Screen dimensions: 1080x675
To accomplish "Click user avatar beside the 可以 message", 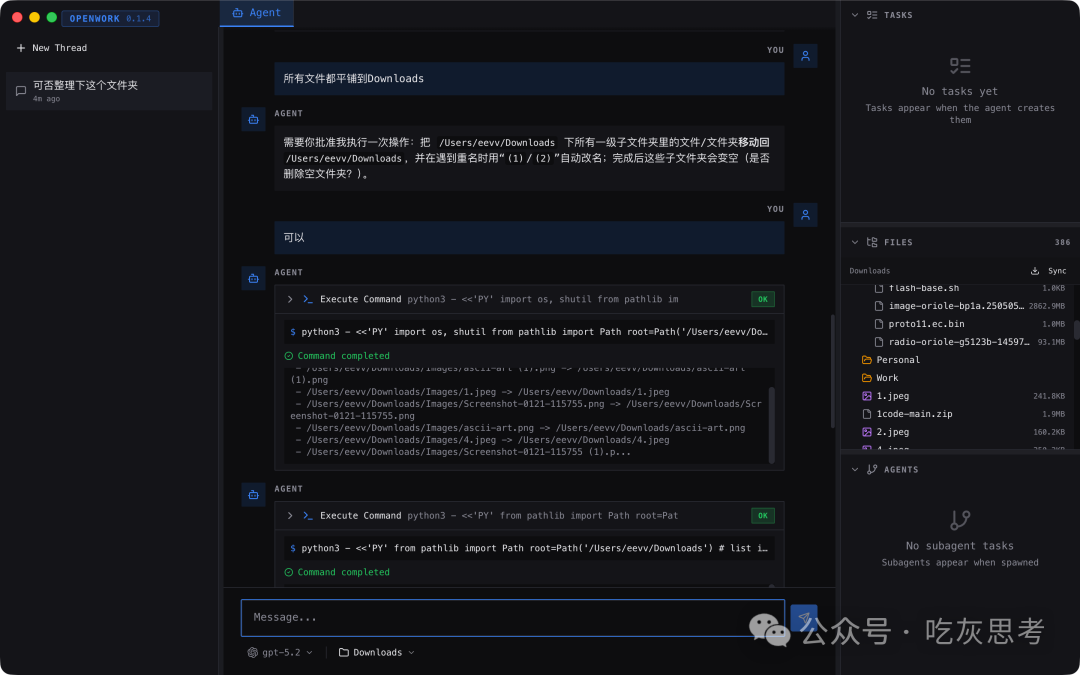I will tap(805, 215).
